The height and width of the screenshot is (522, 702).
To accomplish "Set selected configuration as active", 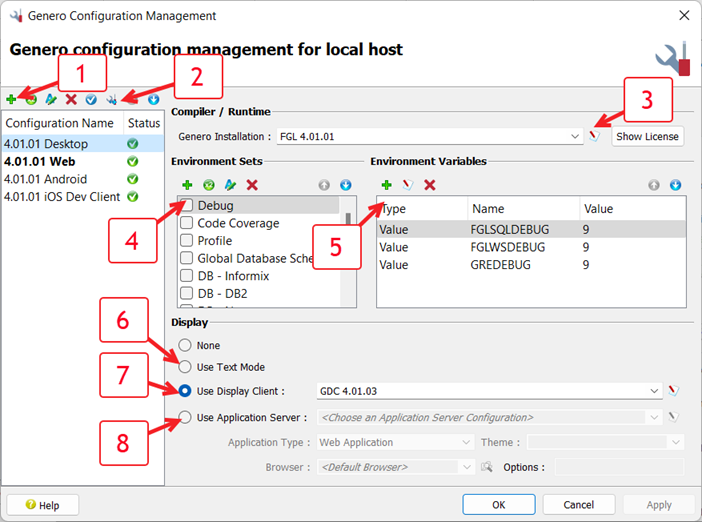I will pyautogui.click(x=91, y=99).
